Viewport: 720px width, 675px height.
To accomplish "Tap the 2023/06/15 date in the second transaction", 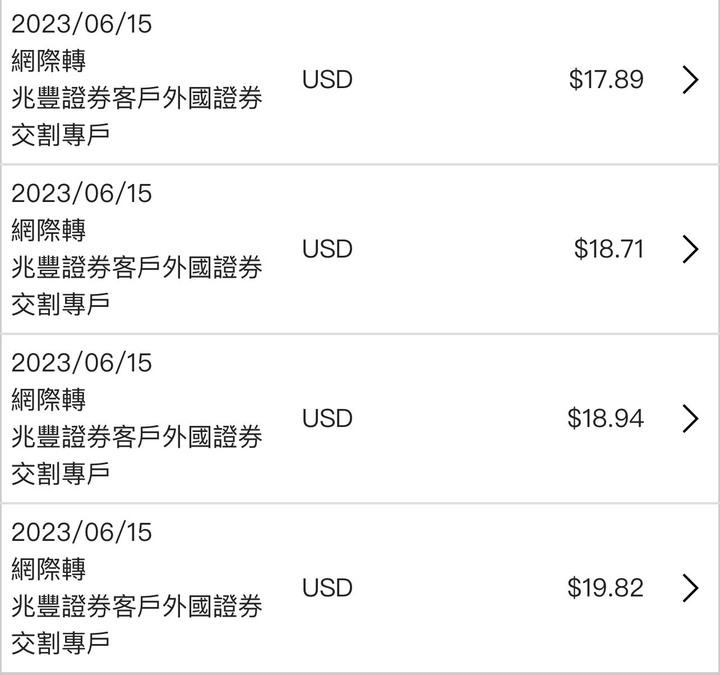I will coord(81,193).
